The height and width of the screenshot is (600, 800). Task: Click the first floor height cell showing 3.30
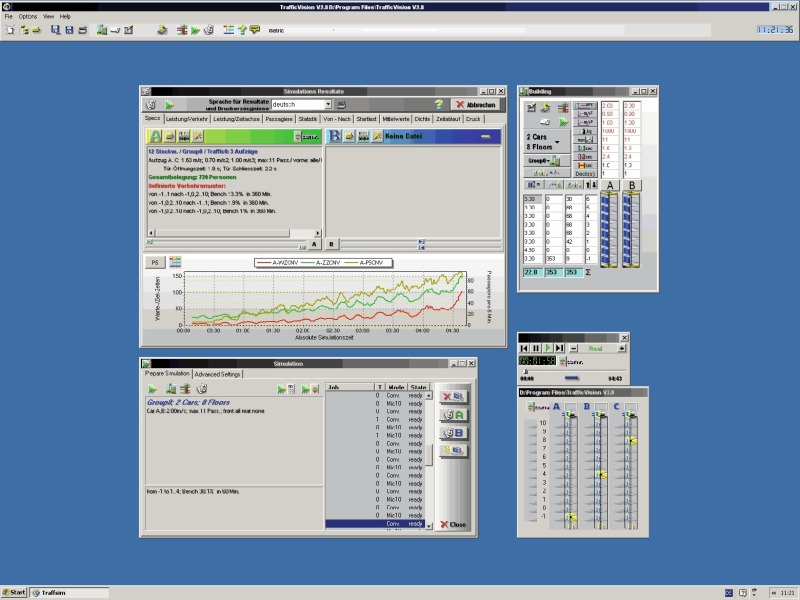point(533,199)
